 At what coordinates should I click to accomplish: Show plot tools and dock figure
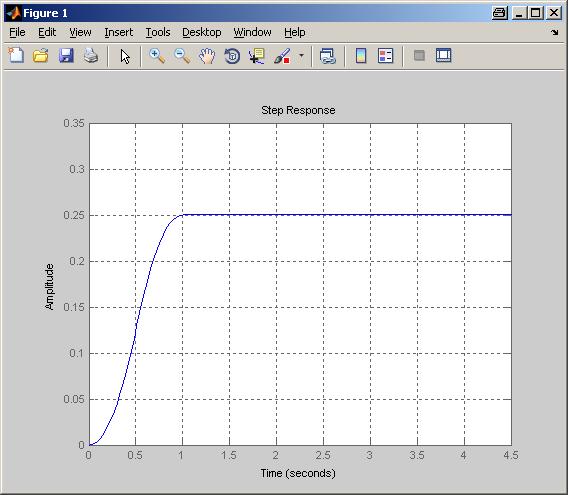pyautogui.click(x=443, y=55)
